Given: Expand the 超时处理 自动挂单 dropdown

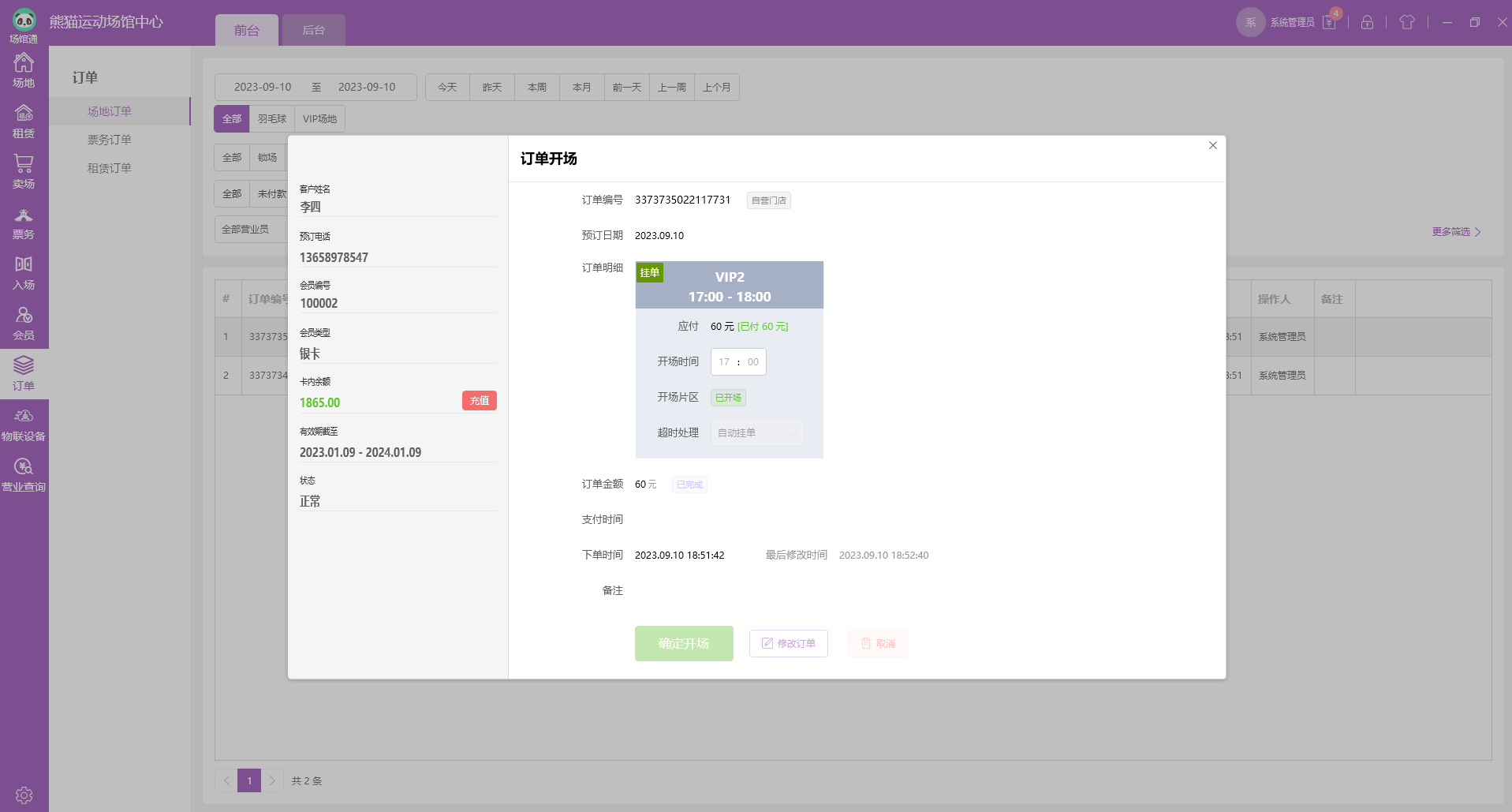Looking at the screenshot, I should point(757,432).
